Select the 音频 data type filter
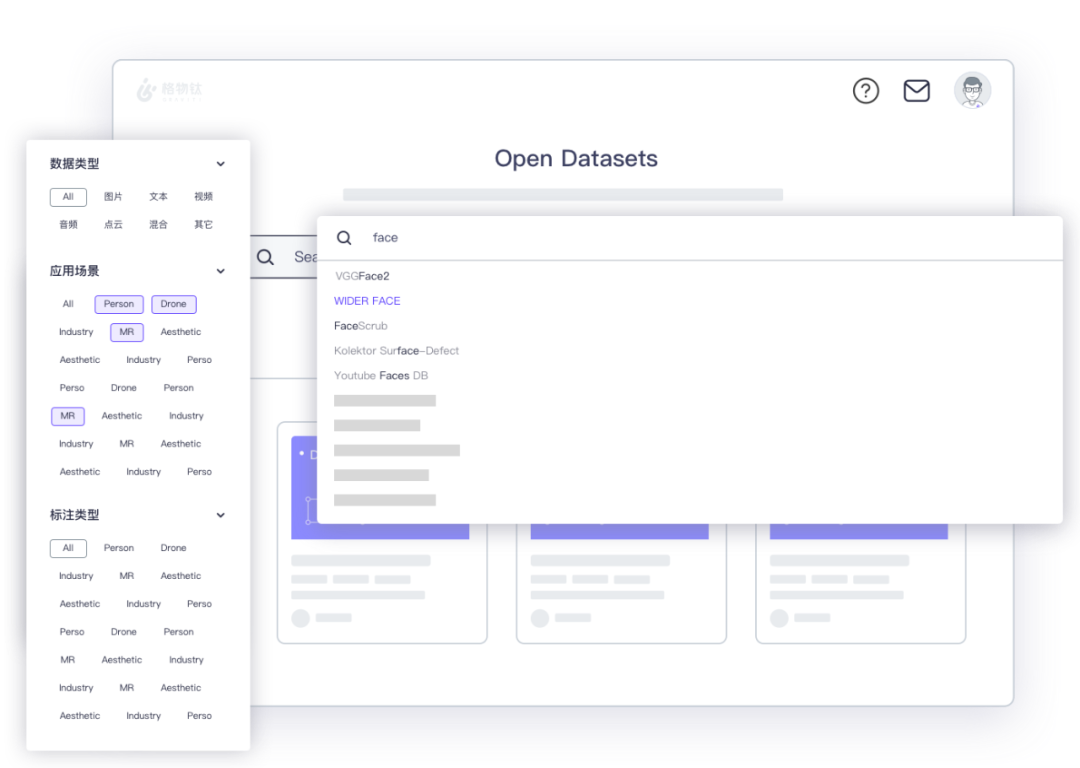The image size is (1080, 768). point(68,225)
